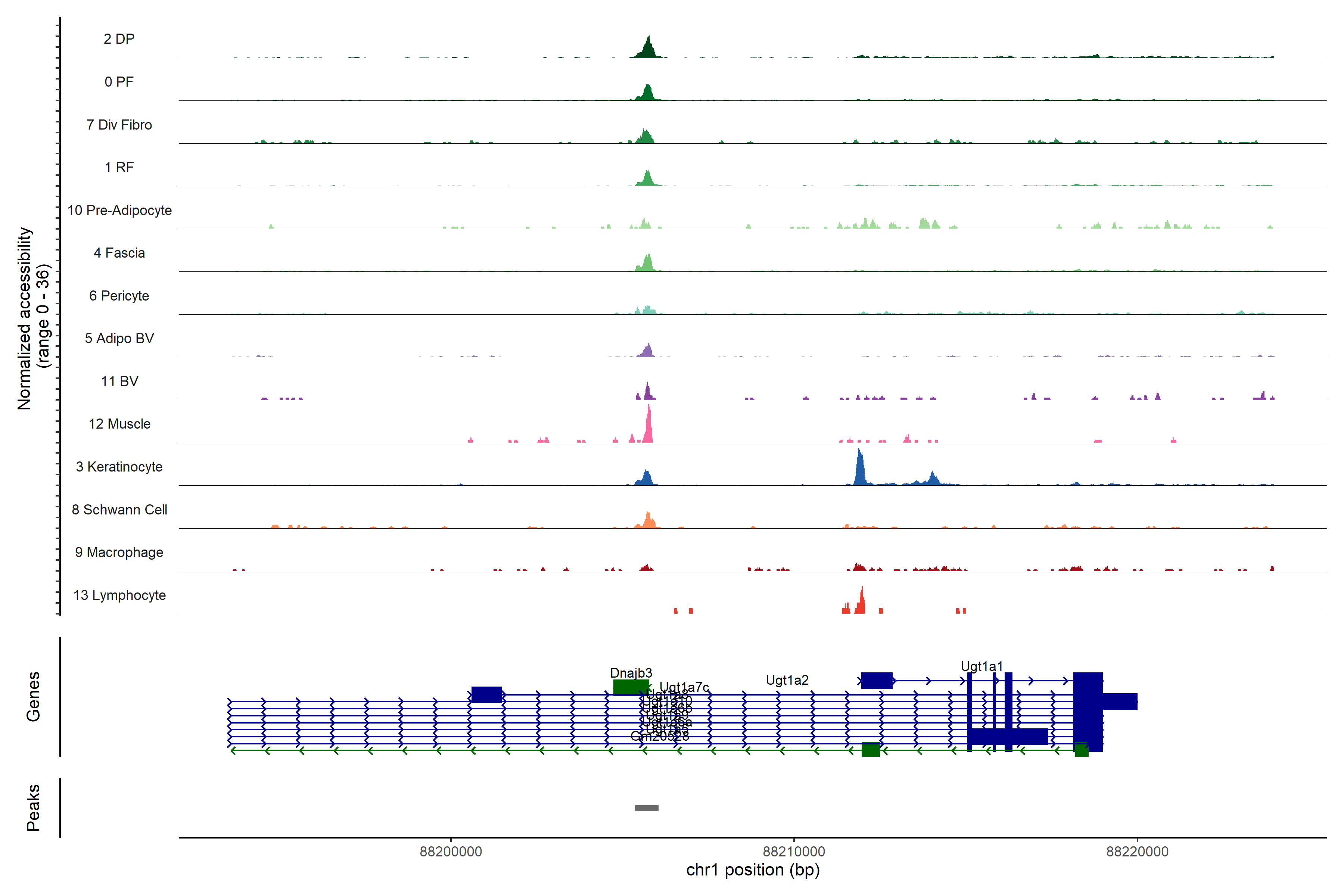Click the 2 DP track label

click(119, 39)
